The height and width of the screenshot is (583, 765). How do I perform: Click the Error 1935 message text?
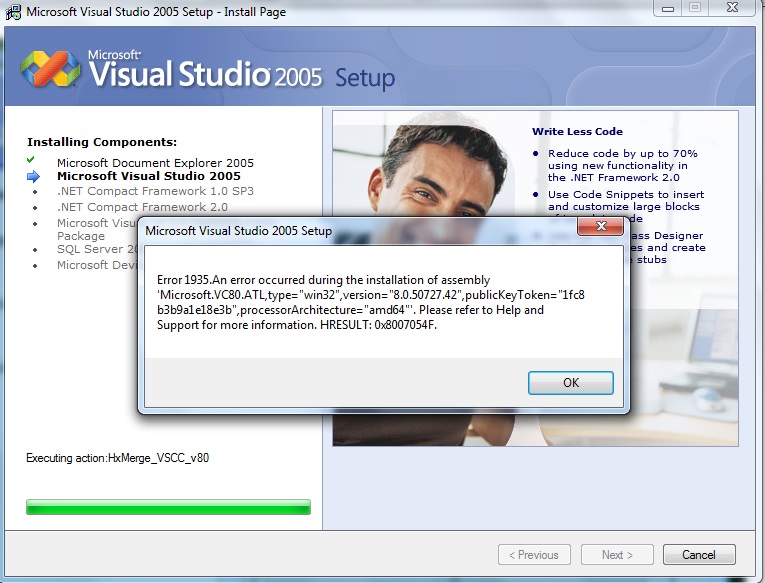371,302
